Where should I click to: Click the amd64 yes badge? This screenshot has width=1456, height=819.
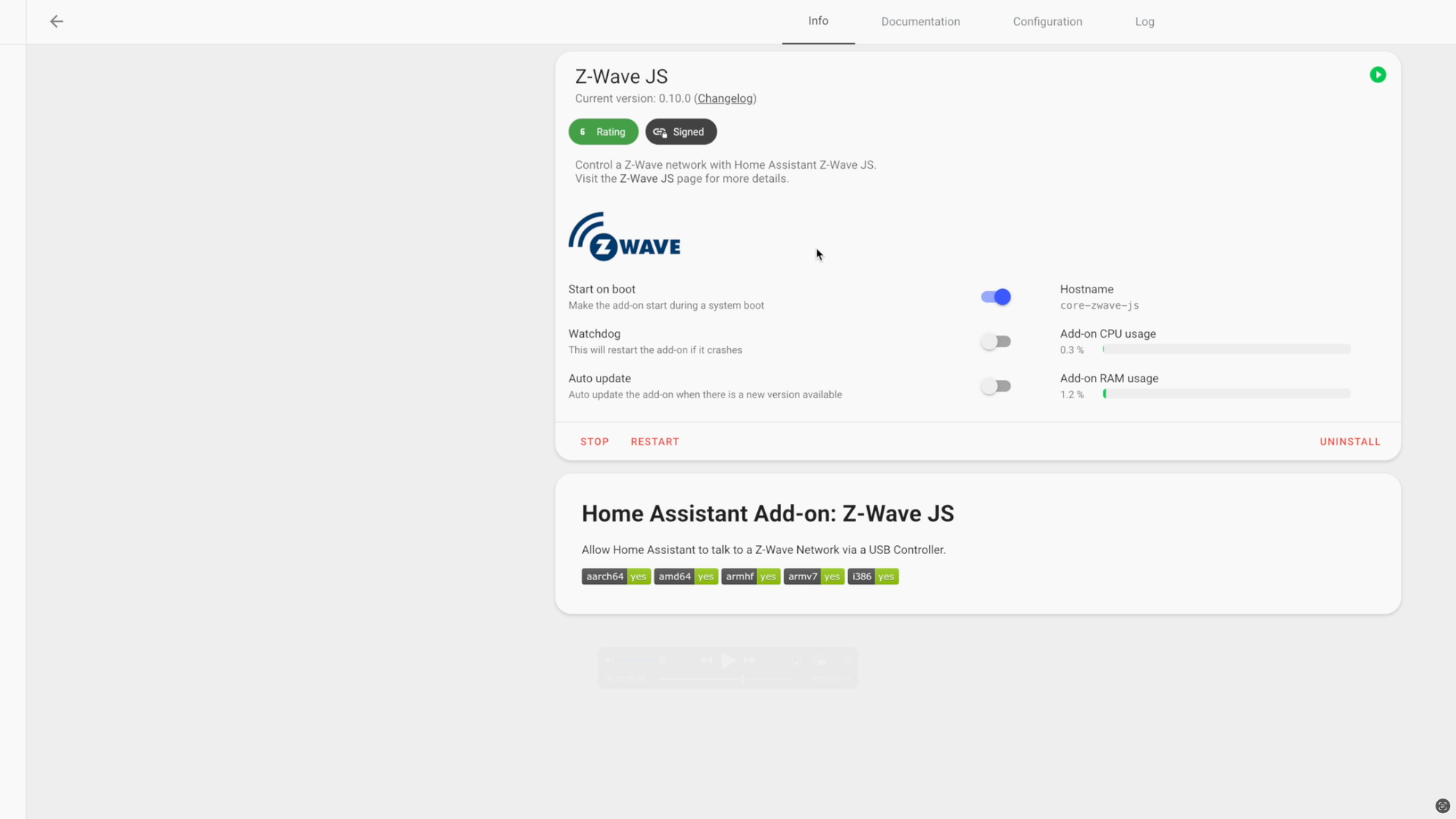(x=686, y=577)
